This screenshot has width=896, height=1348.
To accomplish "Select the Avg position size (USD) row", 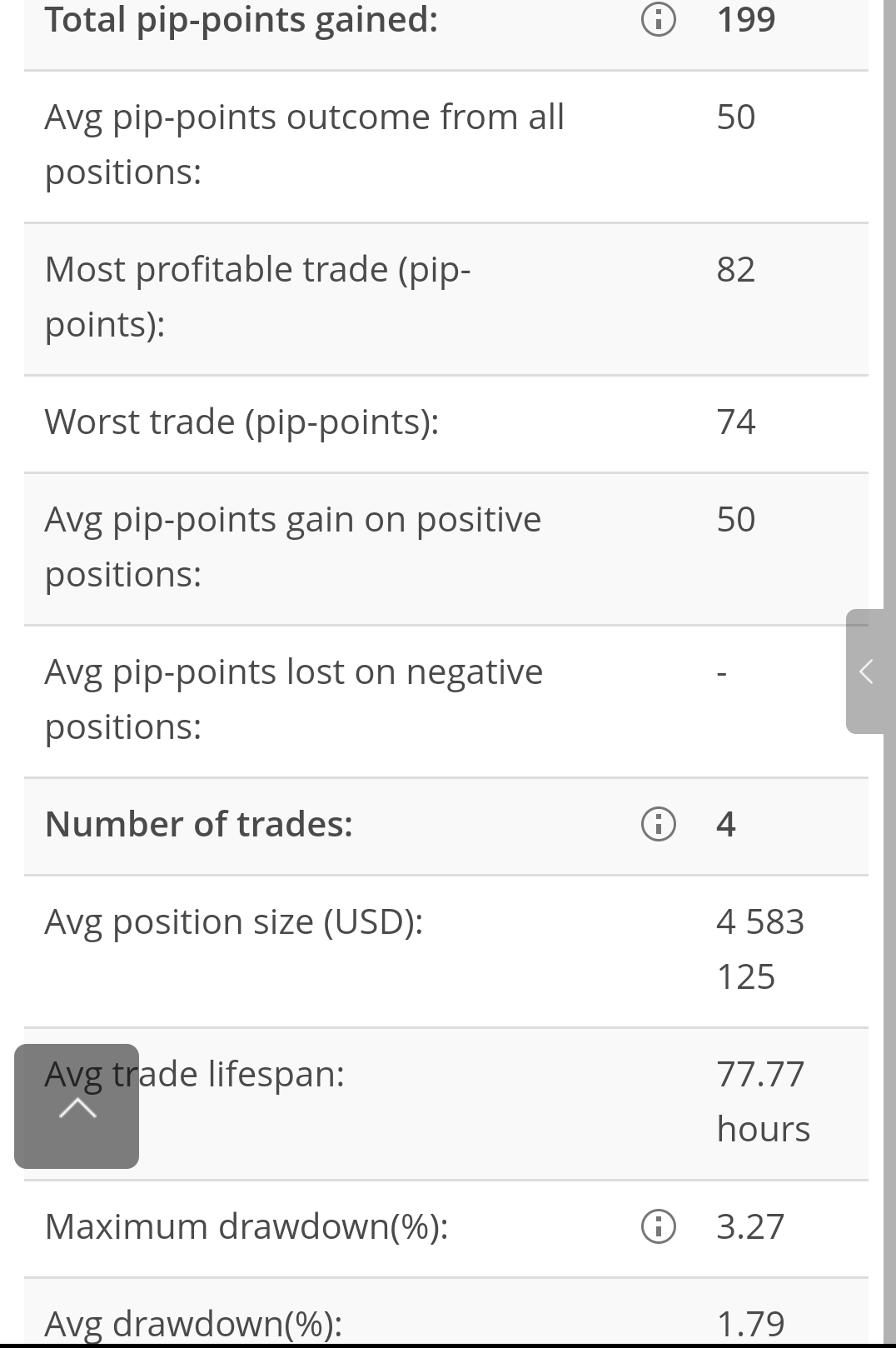I will [446, 951].
